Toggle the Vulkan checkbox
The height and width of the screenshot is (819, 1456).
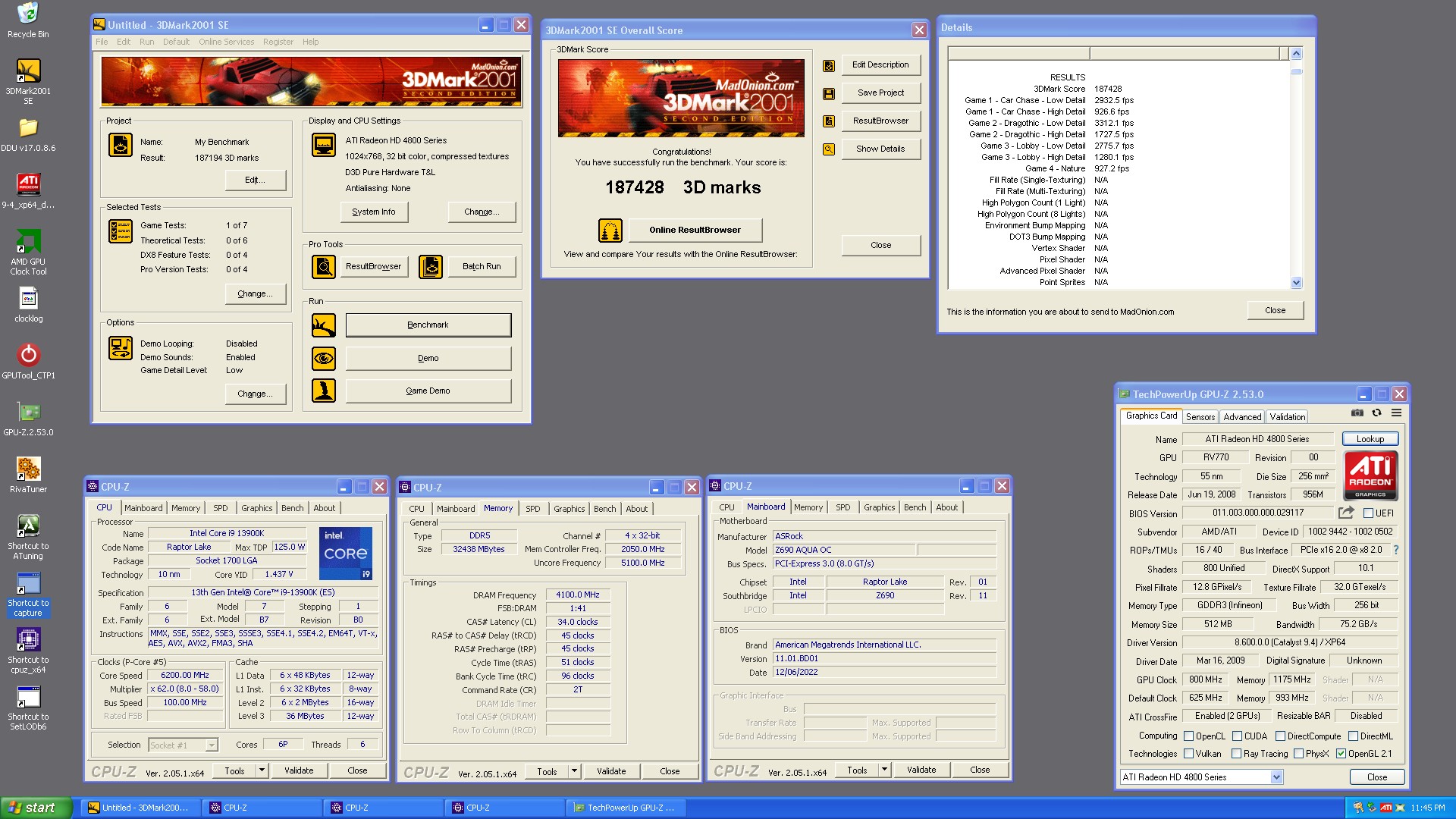[x=1188, y=754]
